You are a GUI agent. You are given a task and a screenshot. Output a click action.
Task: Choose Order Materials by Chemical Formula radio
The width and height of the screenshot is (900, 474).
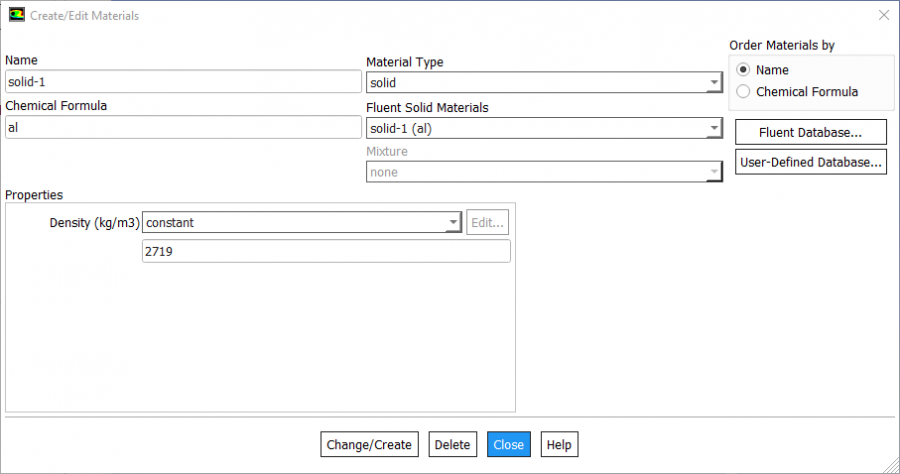click(743, 92)
